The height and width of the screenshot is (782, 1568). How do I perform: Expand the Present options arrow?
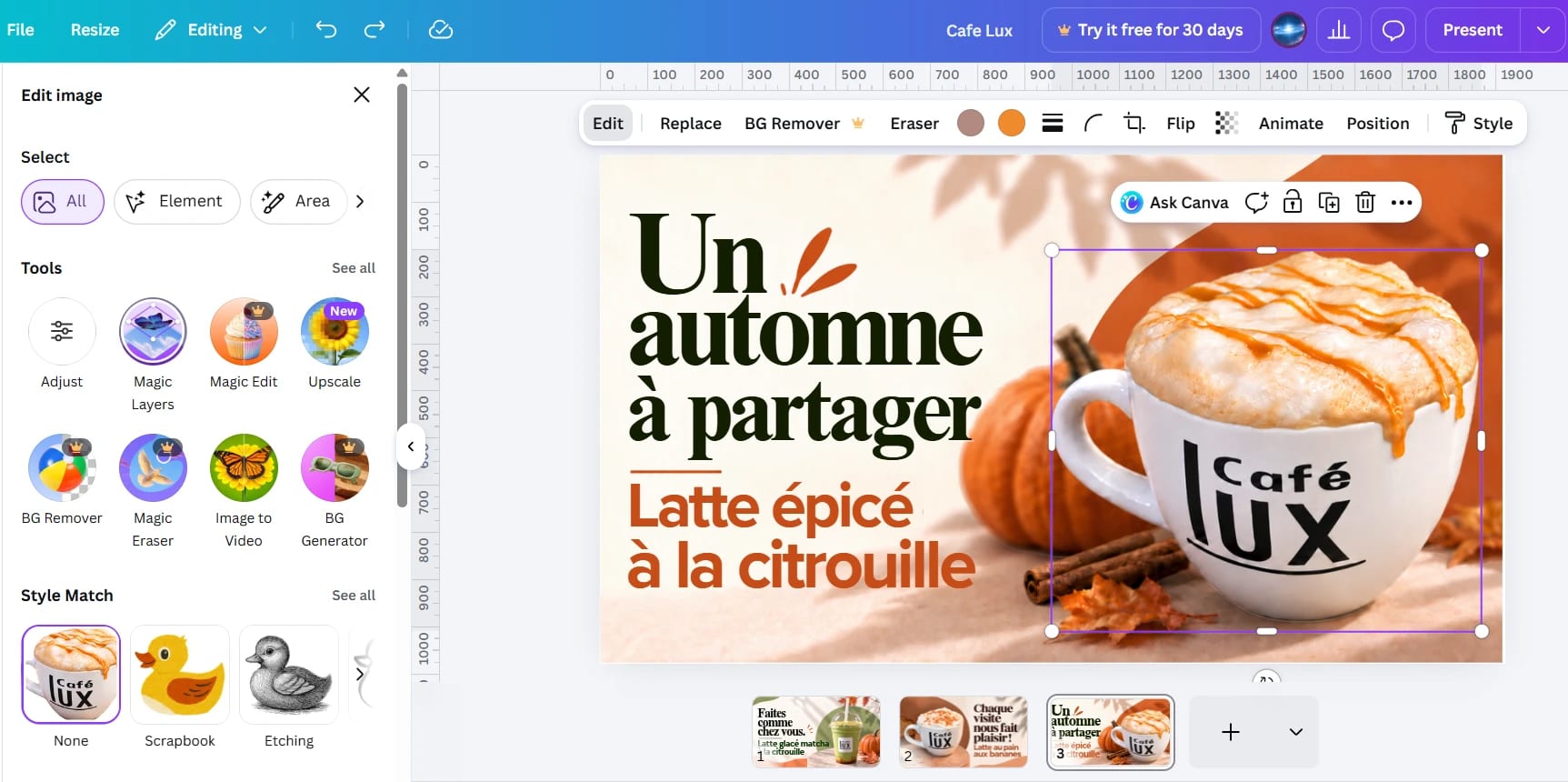1543,30
